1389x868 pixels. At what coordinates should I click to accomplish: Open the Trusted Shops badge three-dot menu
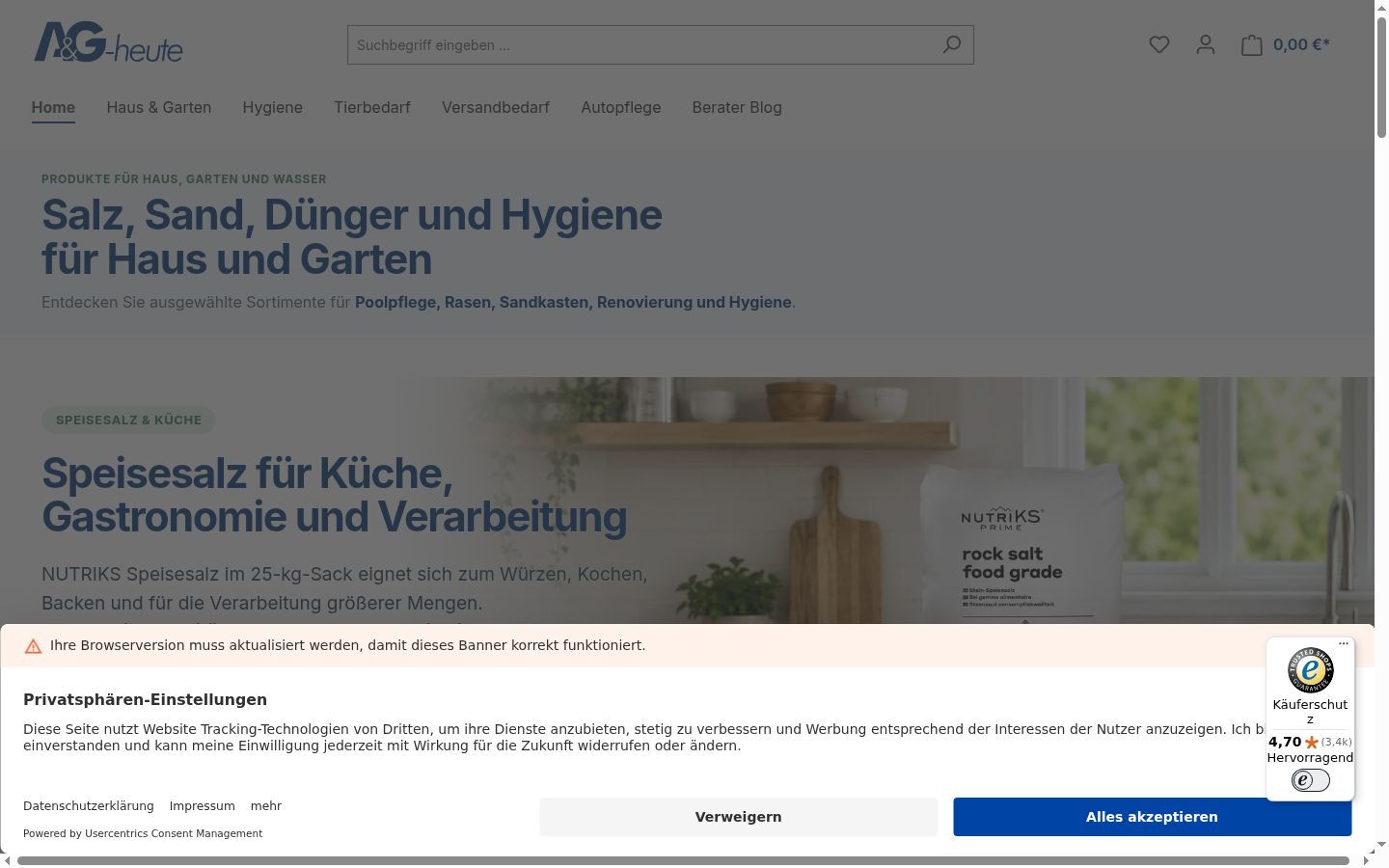(x=1344, y=643)
